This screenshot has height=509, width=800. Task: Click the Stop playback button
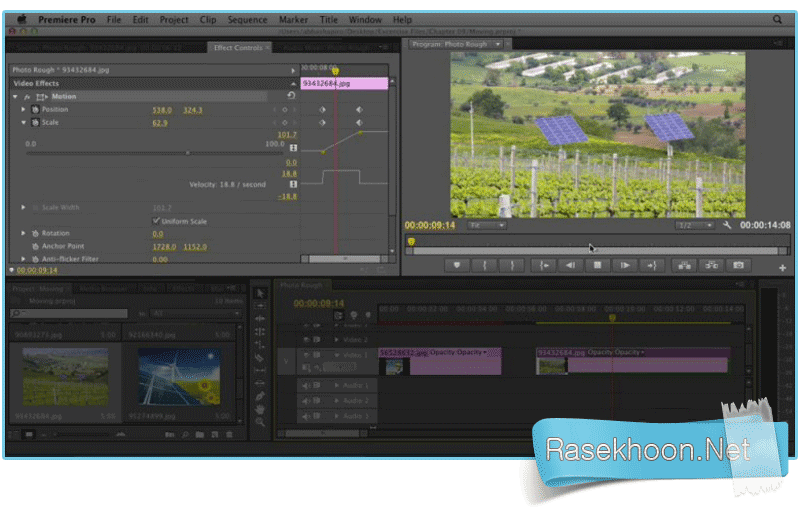(x=597, y=265)
